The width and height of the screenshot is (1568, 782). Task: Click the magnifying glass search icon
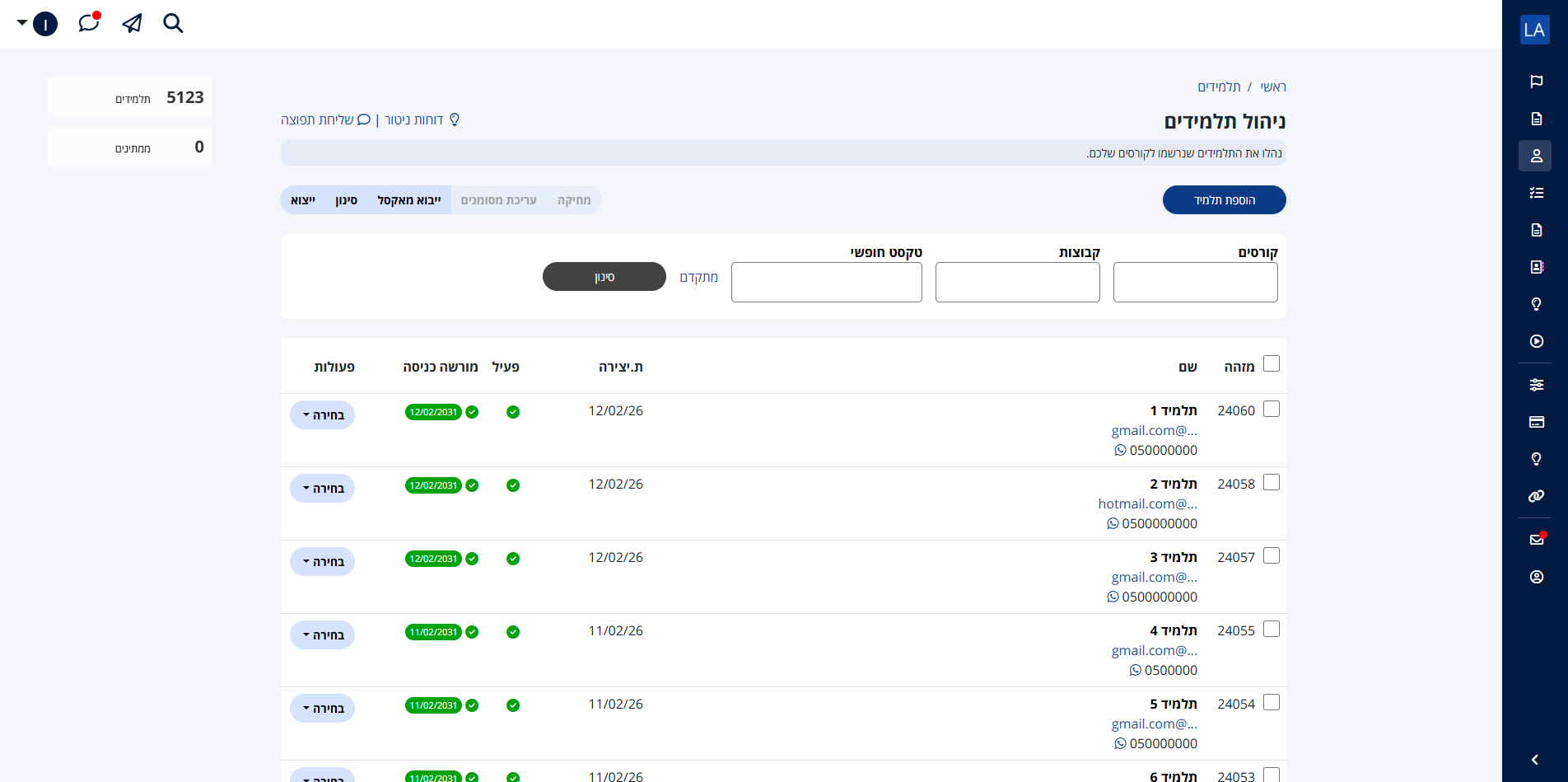click(173, 23)
